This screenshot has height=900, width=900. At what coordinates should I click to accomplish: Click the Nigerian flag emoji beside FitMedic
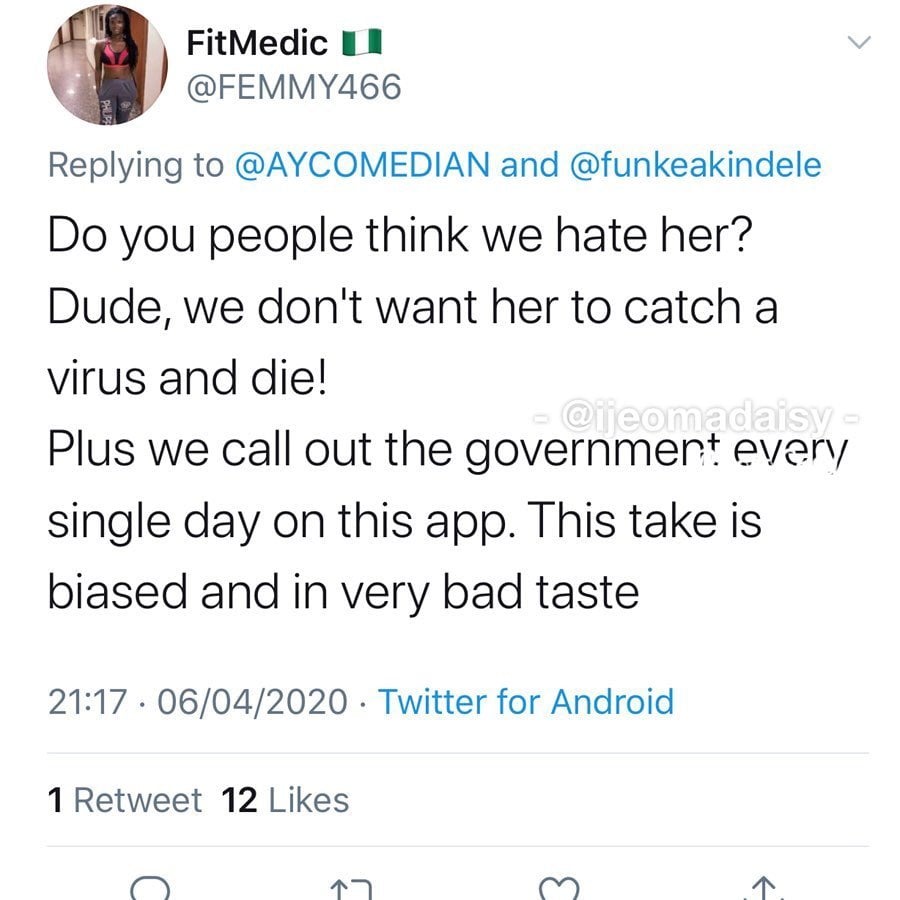click(x=363, y=43)
